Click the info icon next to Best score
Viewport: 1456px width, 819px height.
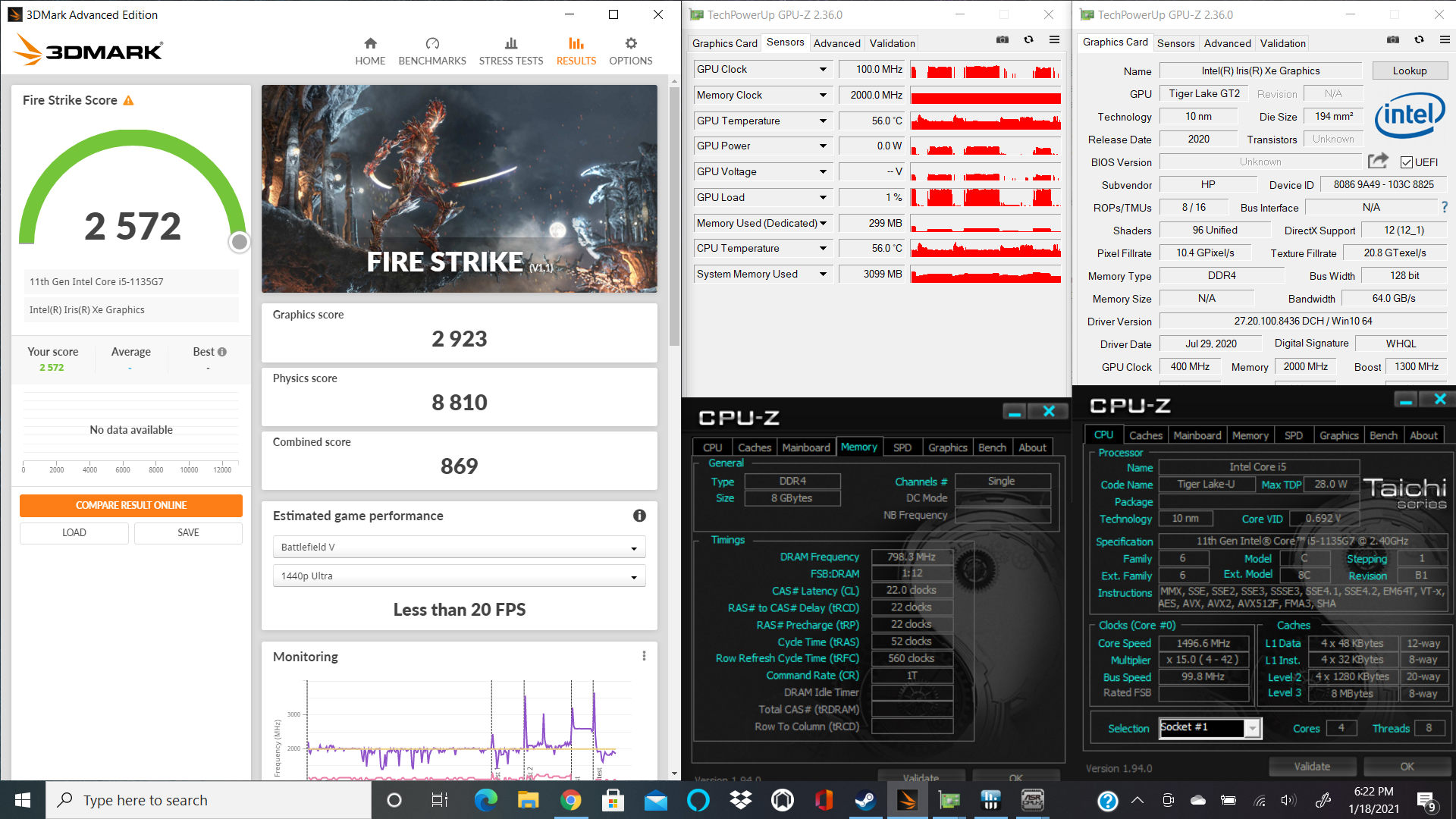pos(222,352)
